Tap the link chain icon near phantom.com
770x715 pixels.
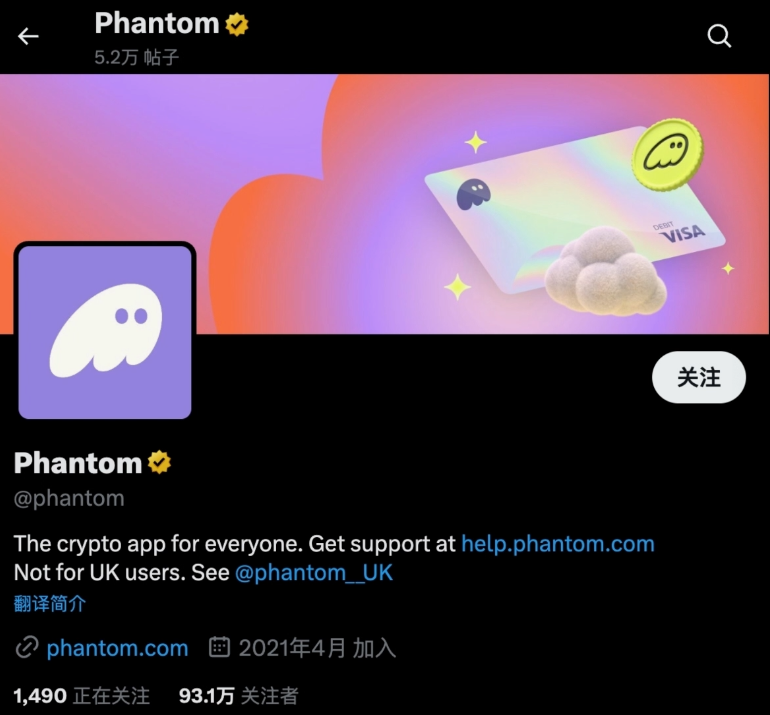pos(27,647)
